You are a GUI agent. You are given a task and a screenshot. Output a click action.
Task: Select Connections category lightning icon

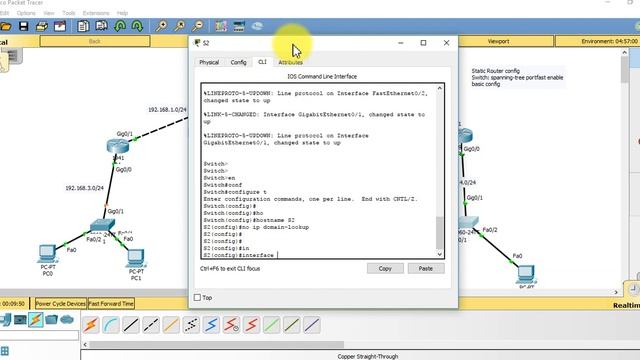click(36, 320)
